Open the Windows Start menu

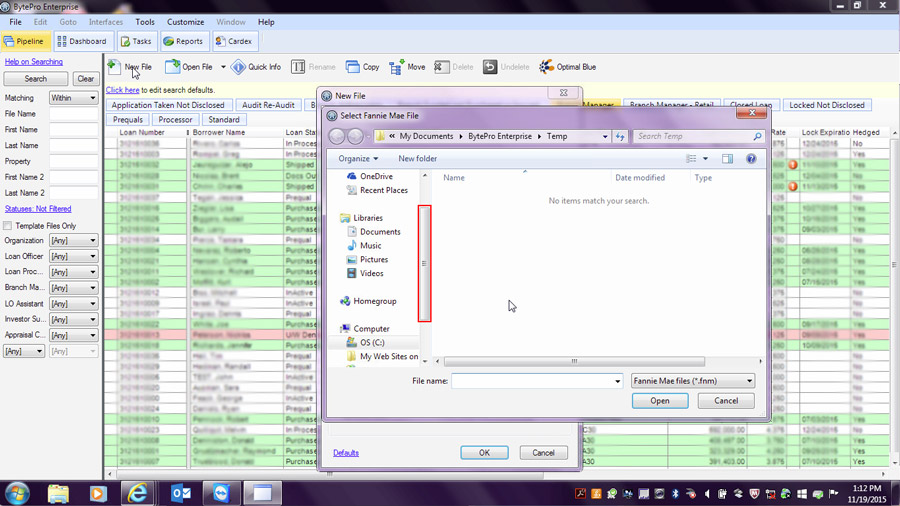click(17, 493)
